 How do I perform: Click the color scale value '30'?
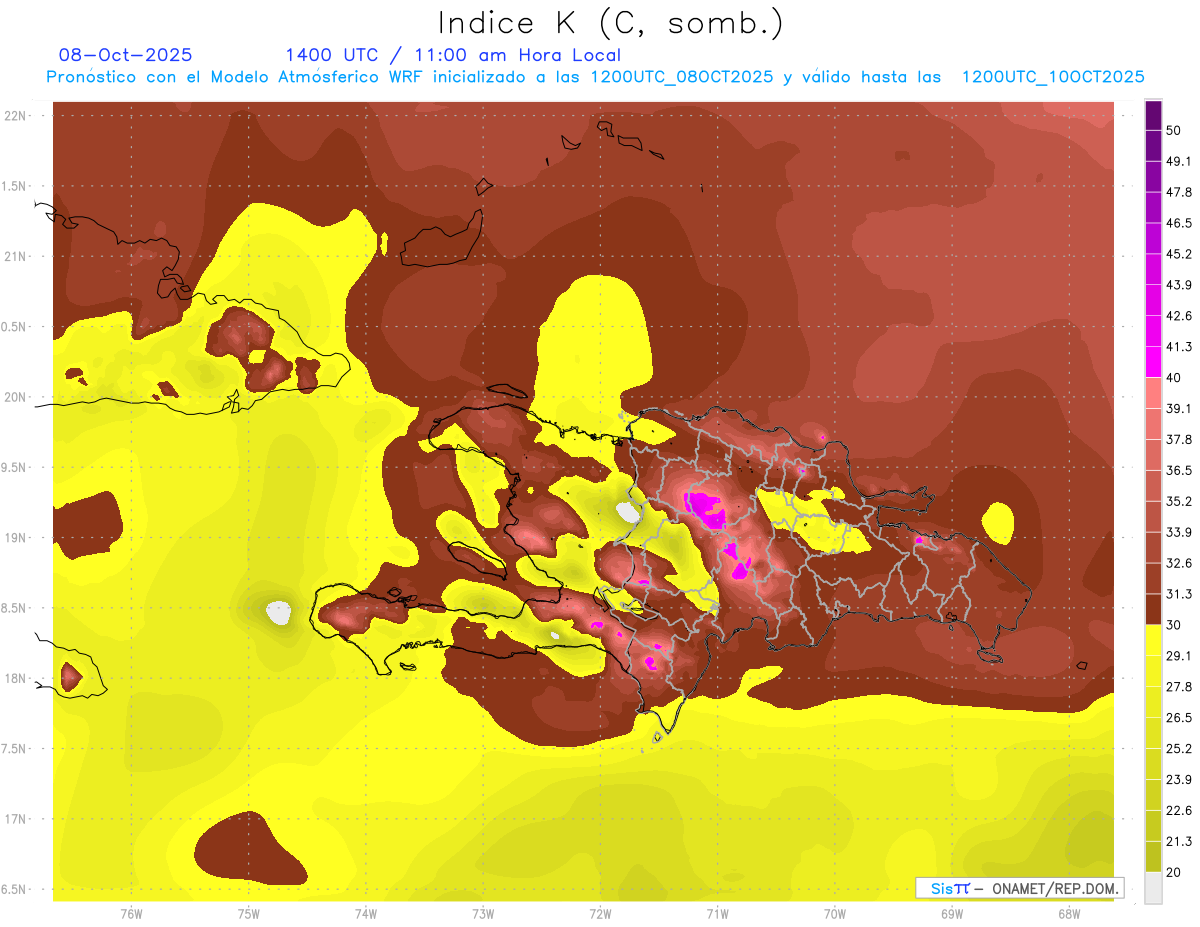tap(1175, 625)
